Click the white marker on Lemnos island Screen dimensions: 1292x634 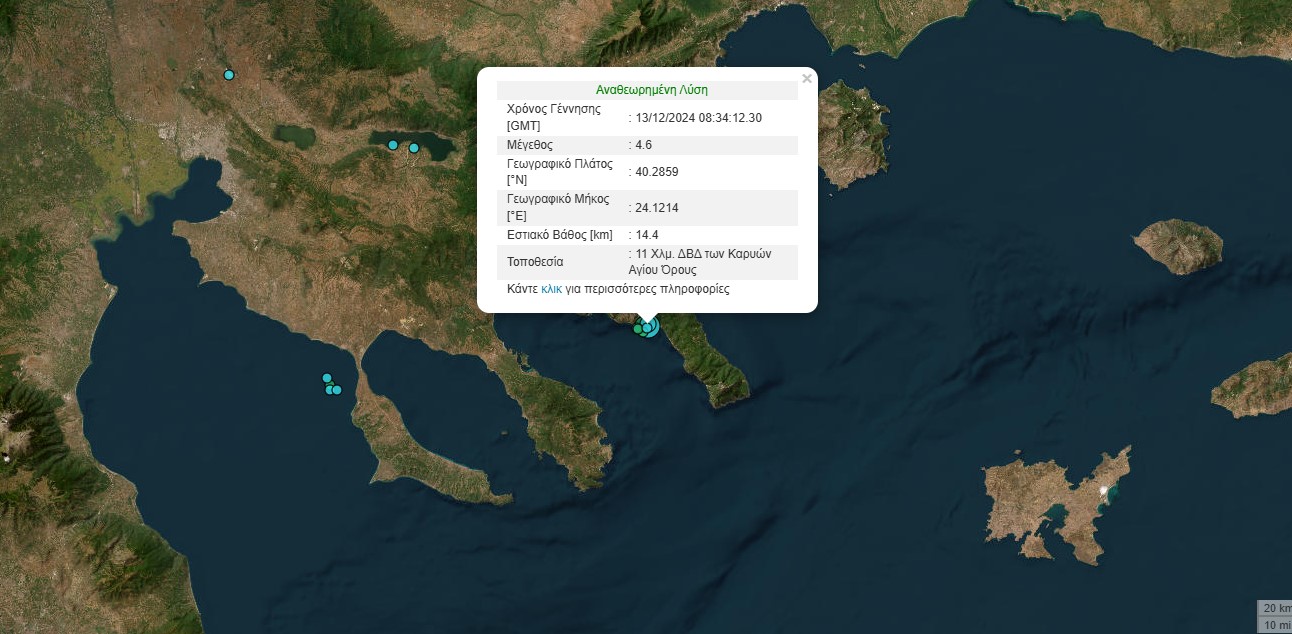(x=1104, y=491)
